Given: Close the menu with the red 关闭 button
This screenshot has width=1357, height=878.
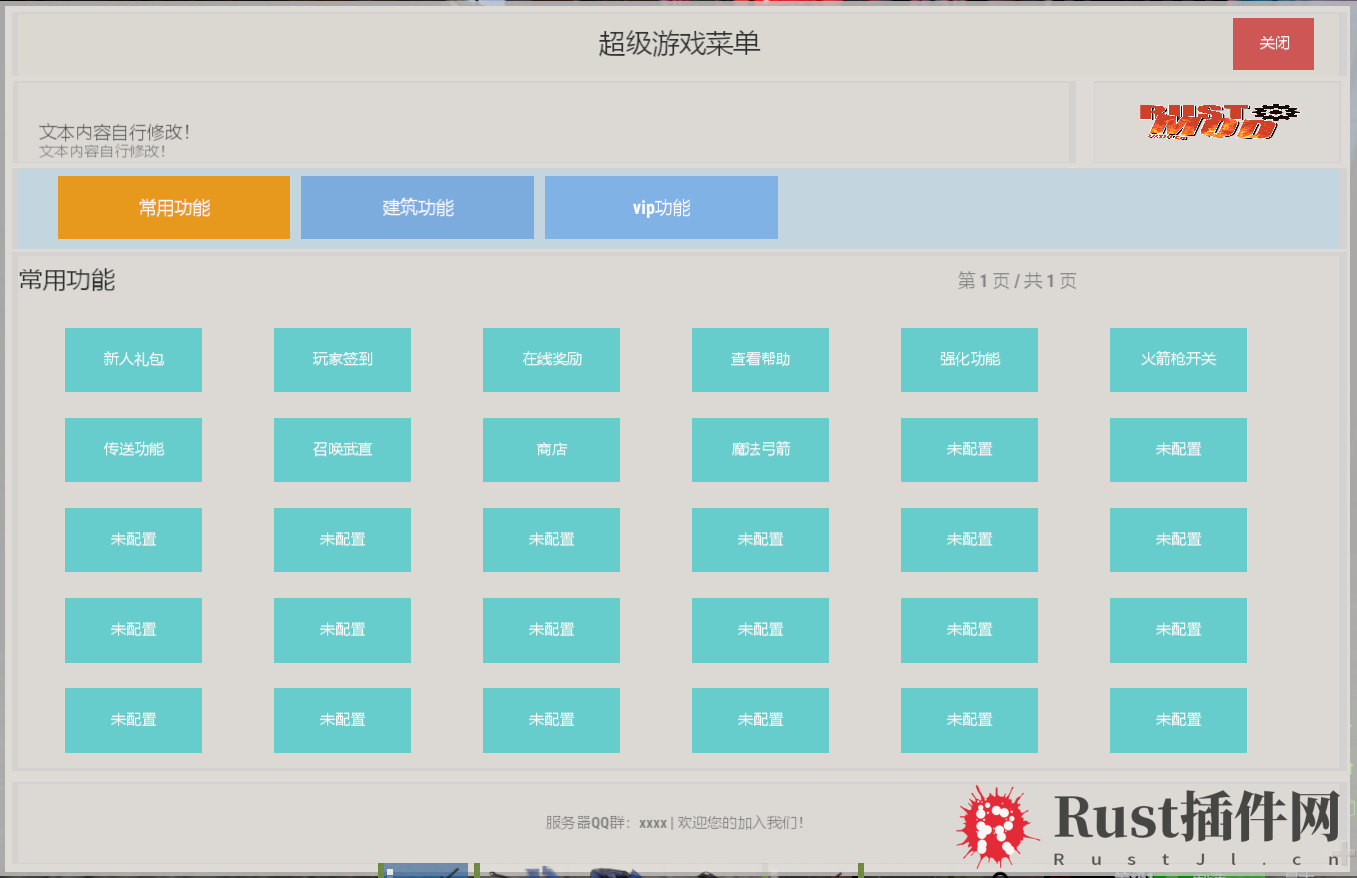Looking at the screenshot, I should (x=1273, y=44).
